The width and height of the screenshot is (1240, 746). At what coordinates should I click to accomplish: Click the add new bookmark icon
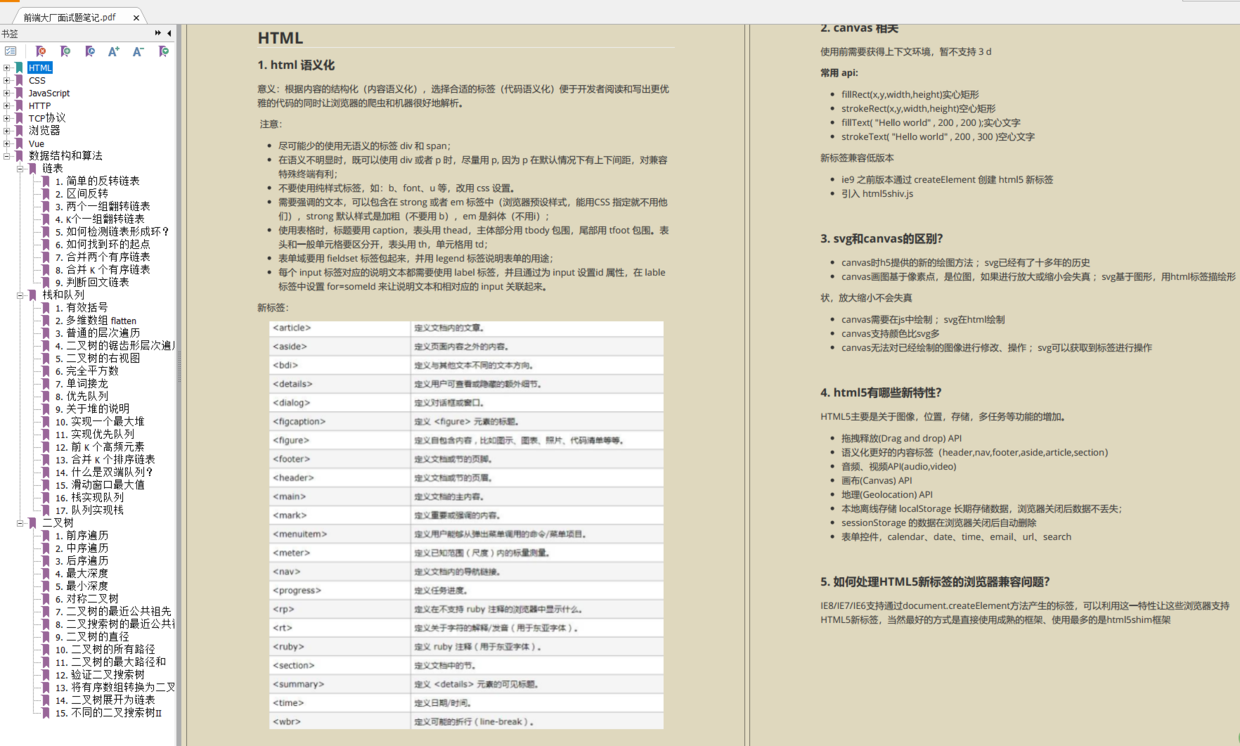click(x=65, y=51)
